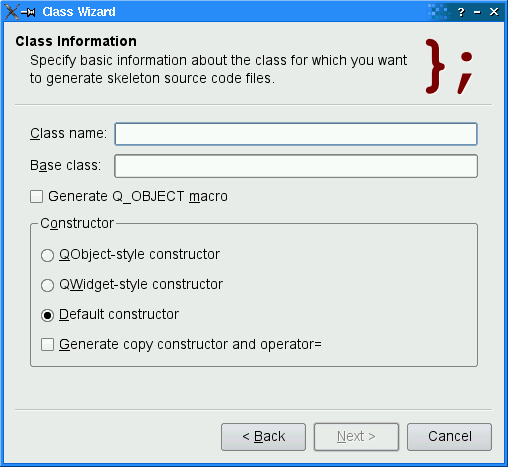Click the X window menu icon in title bar
This screenshot has width=508, height=467.
click(11, 12)
